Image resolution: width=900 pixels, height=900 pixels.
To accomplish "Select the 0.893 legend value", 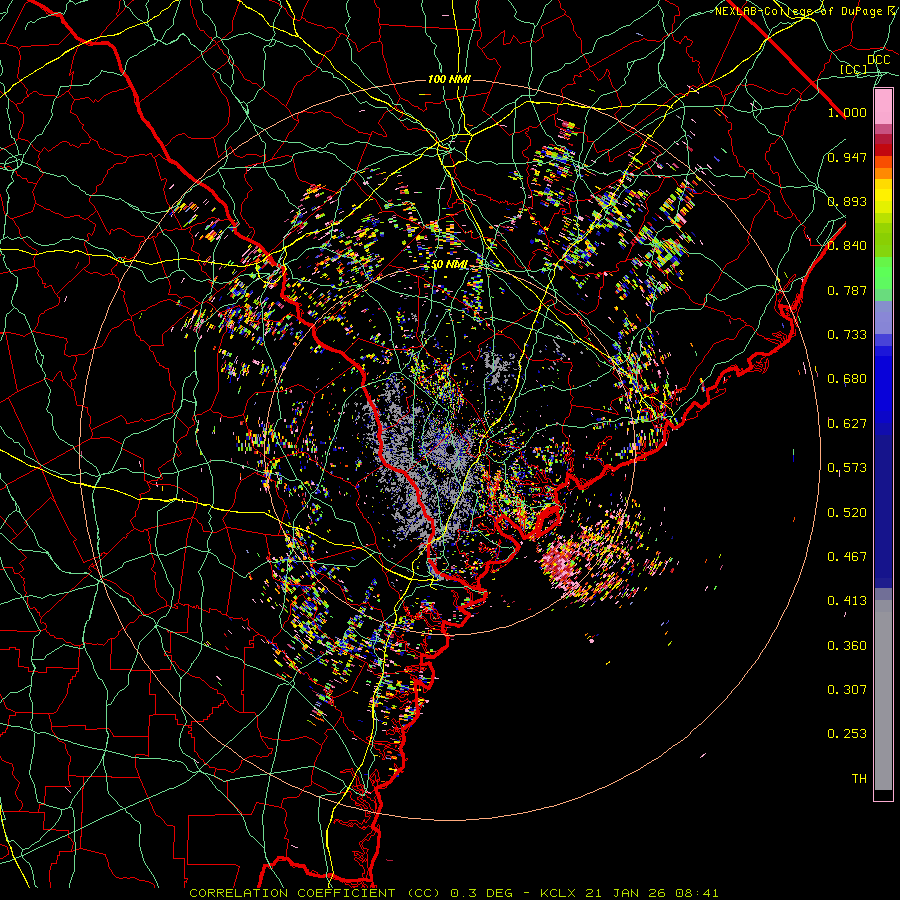I will pos(847,201).
